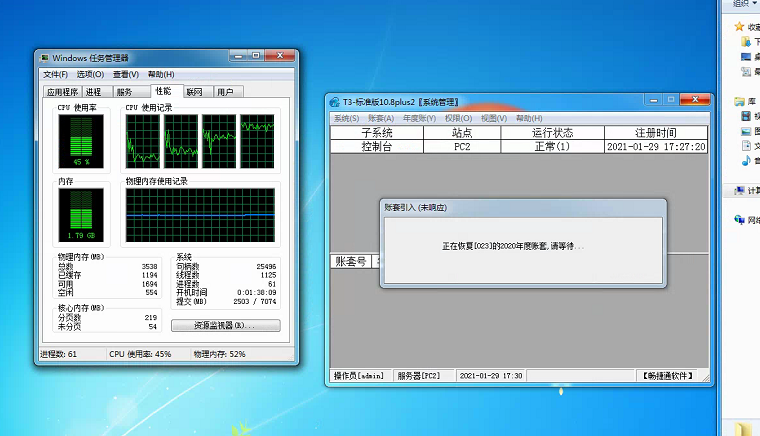Viewport: 760px width, 436px height.
Task: Click the 账套号 column header
Action: point(351,262)
